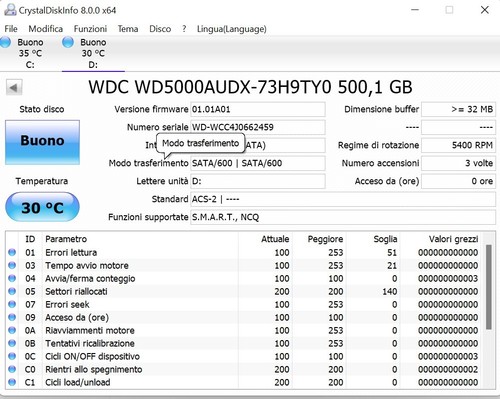Click Soglia value 51 of Errori lettura
Image resolution: width=500 pixels, height=399 pixels.
click(x=392, y=252)
